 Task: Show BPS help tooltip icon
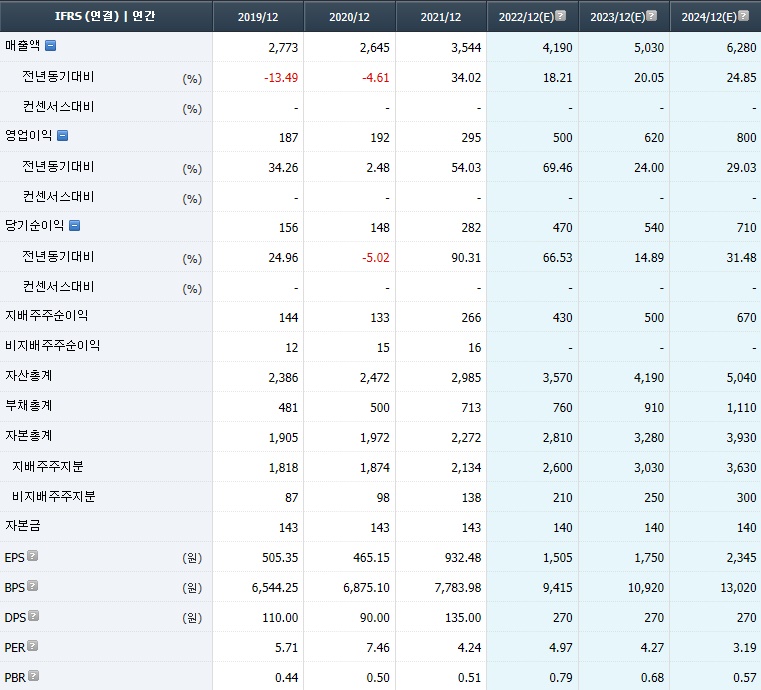click(33, 586)
